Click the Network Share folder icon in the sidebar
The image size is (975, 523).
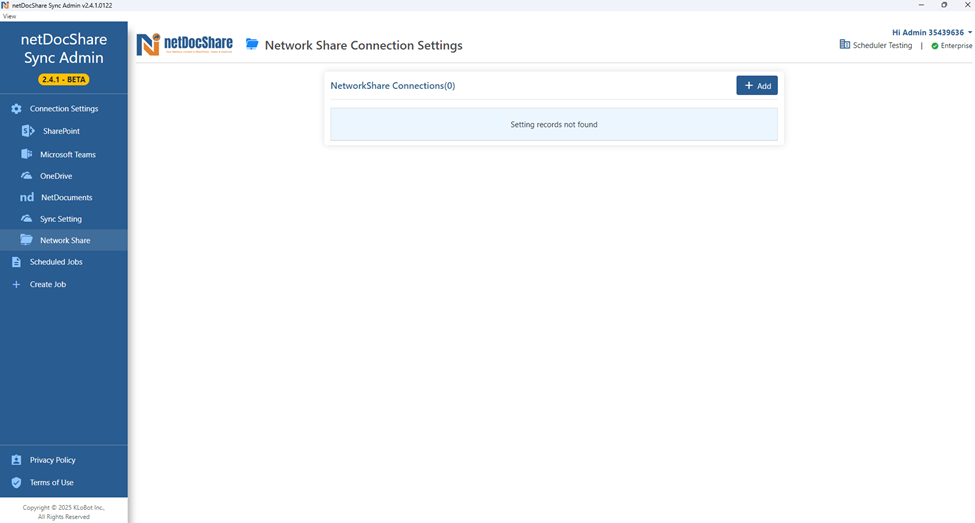pyautogui.click(x=27, y=240)
